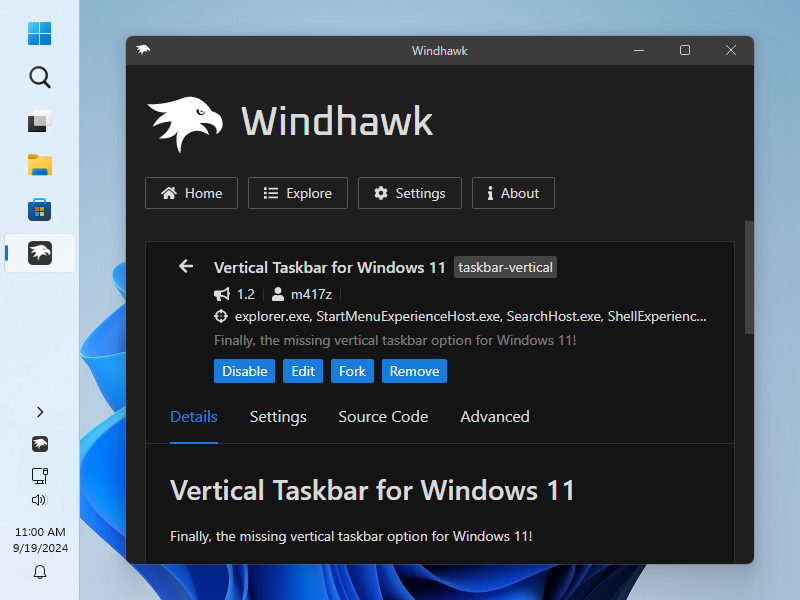Screen dimensions: 800x600
Task: Switch to the mod's Settings tab
Action: [277, 417]
